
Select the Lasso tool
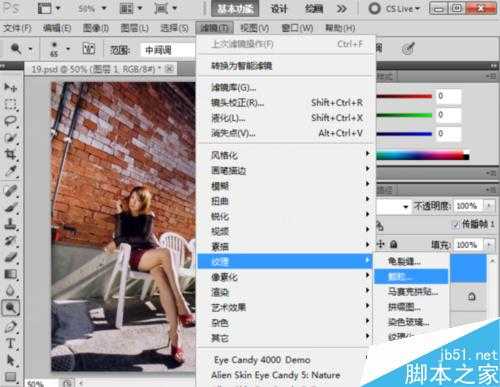[x=11, y=121]
